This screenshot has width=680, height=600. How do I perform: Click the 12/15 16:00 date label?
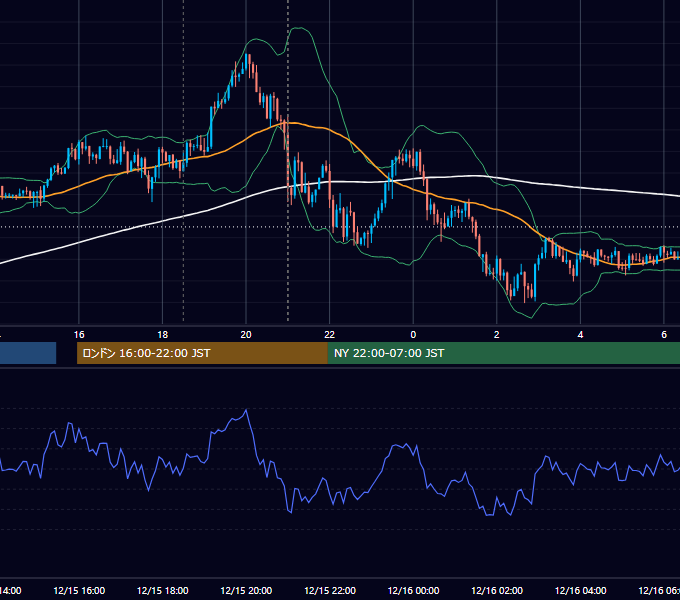[x=79, y=590]
